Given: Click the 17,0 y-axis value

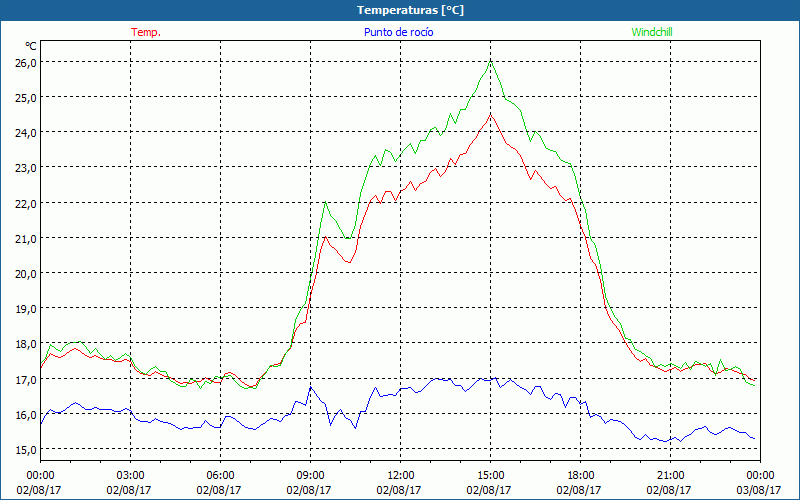Looking at the screenshot, I should (27, 379).
